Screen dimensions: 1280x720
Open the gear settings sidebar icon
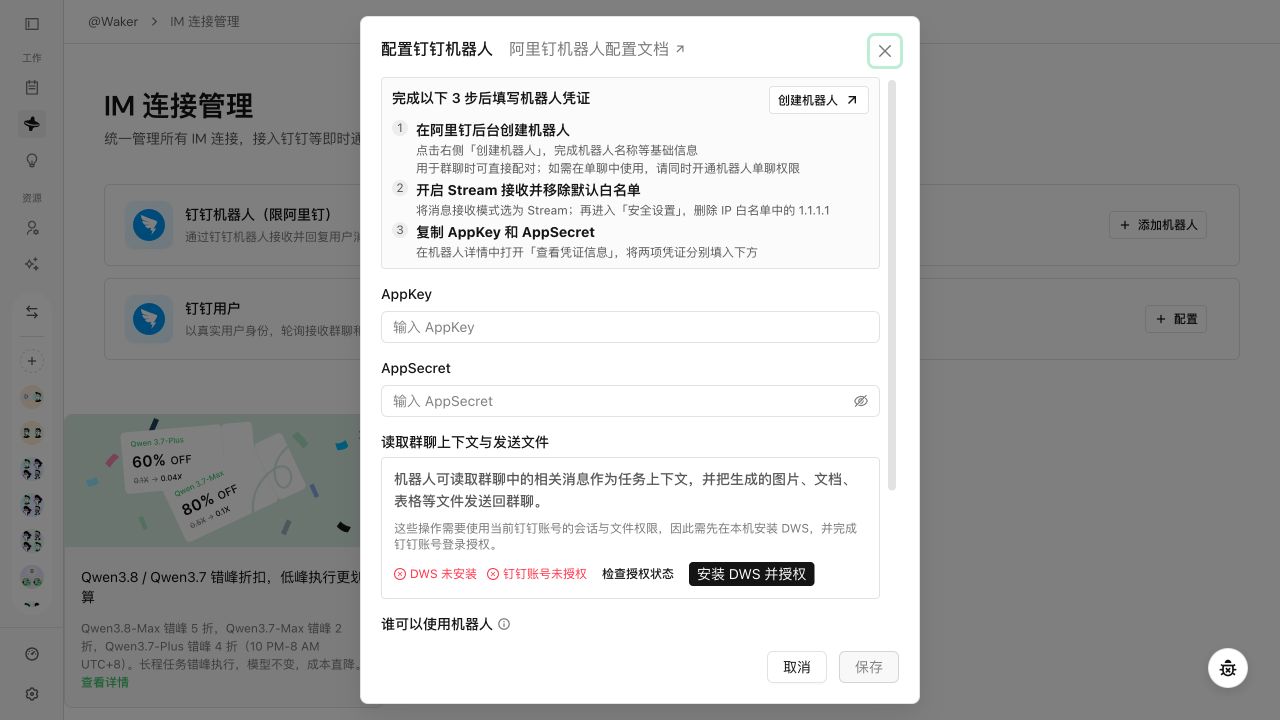tap(32, 694)
